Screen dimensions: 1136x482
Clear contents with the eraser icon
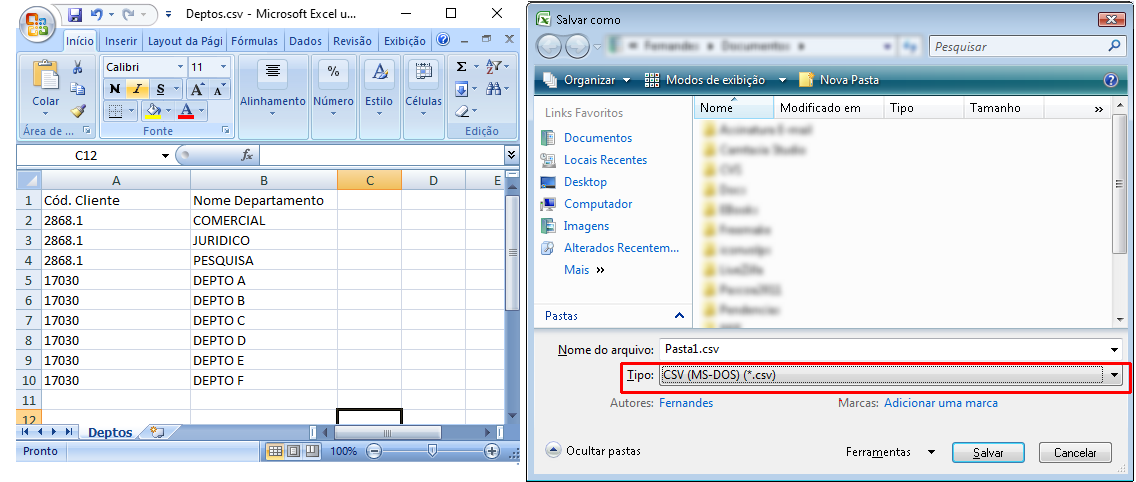[x=462, y=111]
